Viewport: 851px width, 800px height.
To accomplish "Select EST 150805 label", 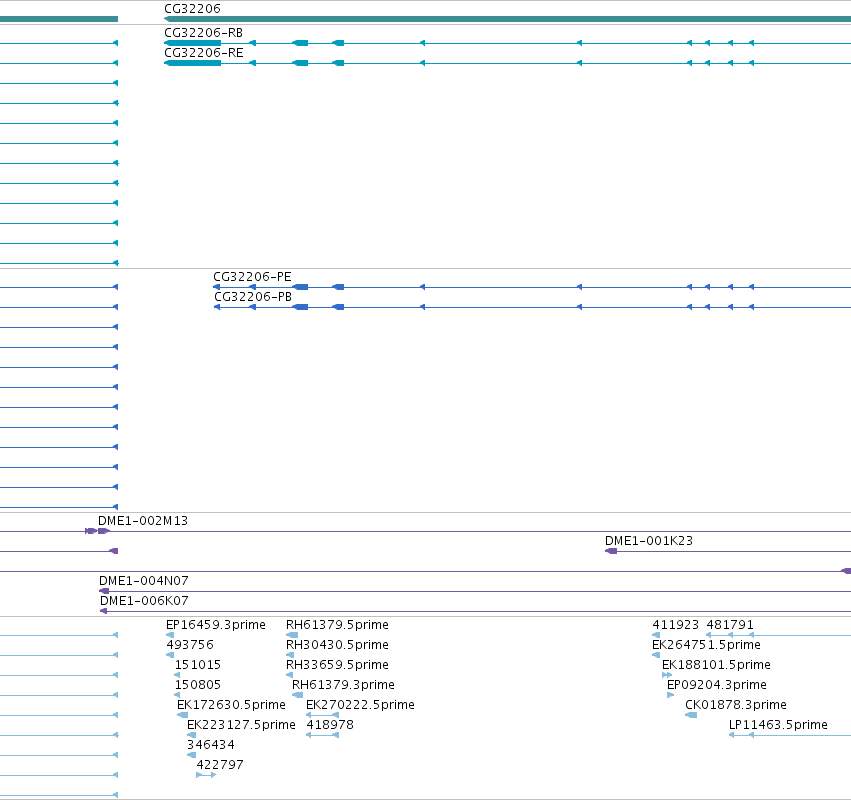I will [x=198, y=685].
